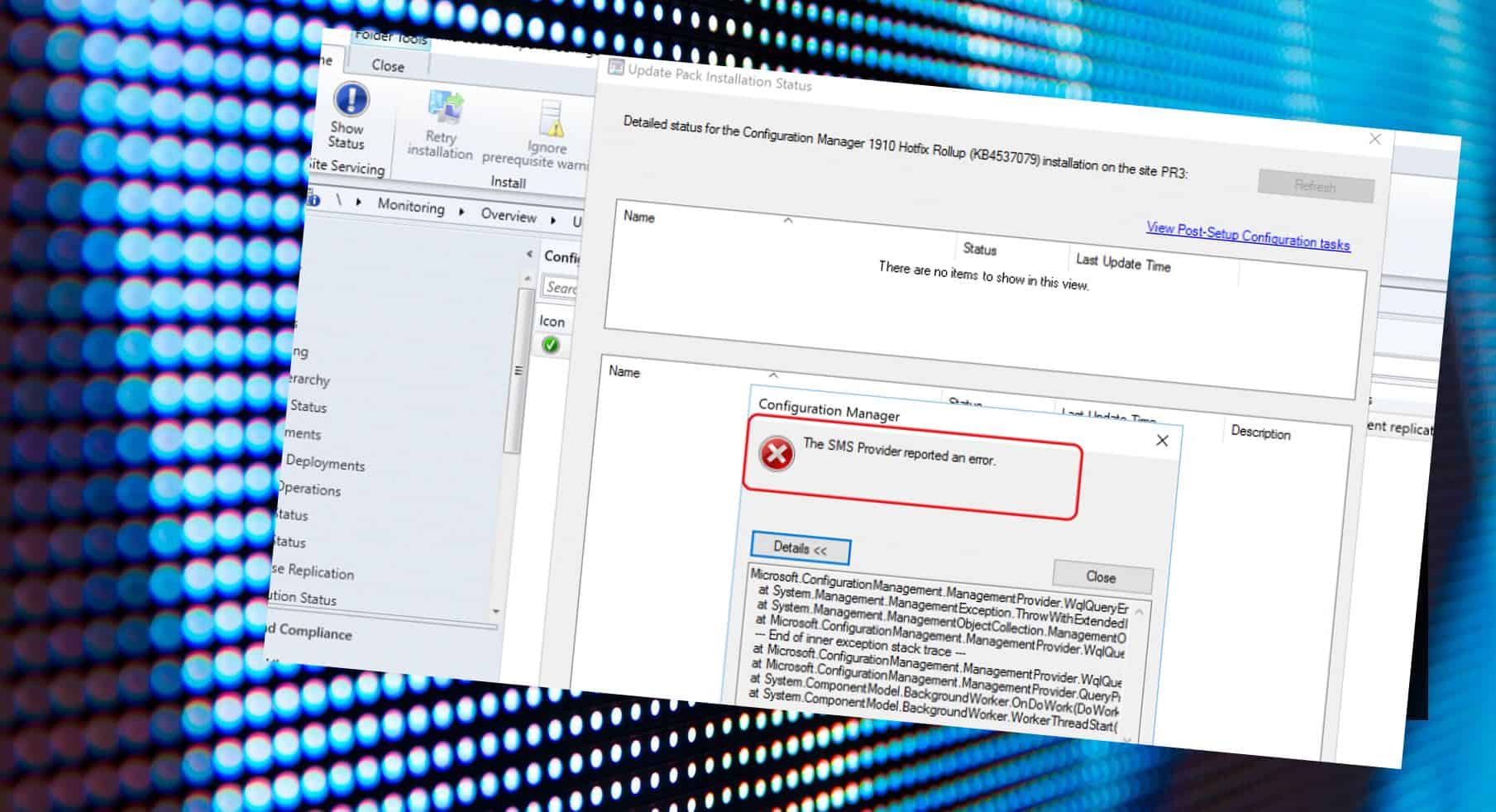1496x812 pixels.
Task: Open View Post-Setup Configuration tasks link
Action: point(1247,234)
